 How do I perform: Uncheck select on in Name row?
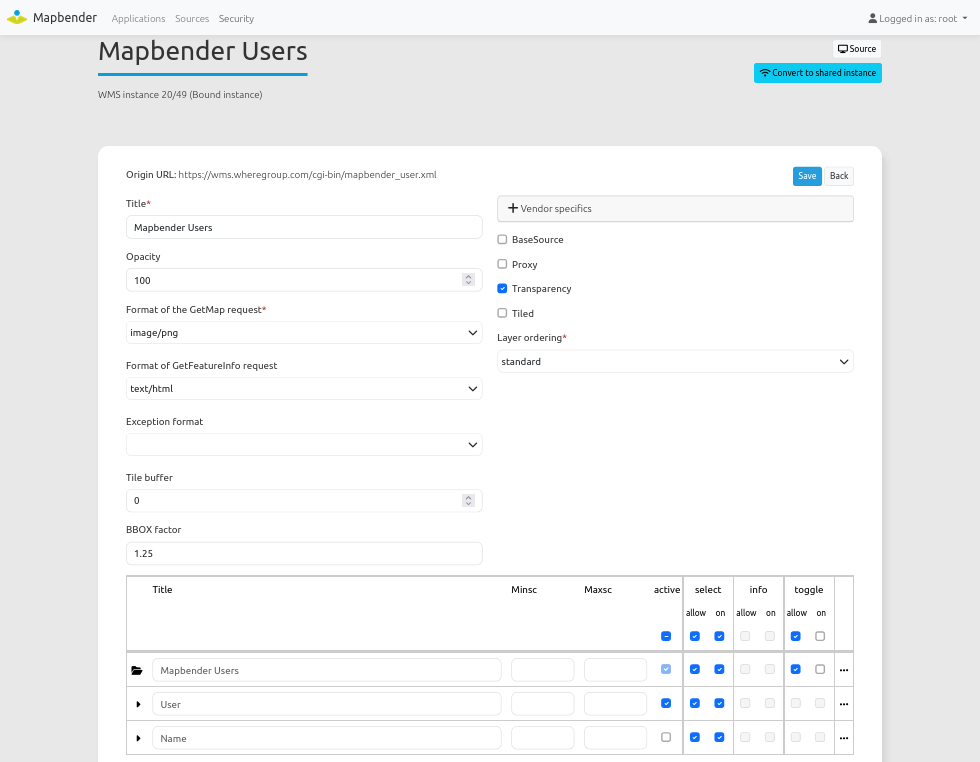point(719,737)
